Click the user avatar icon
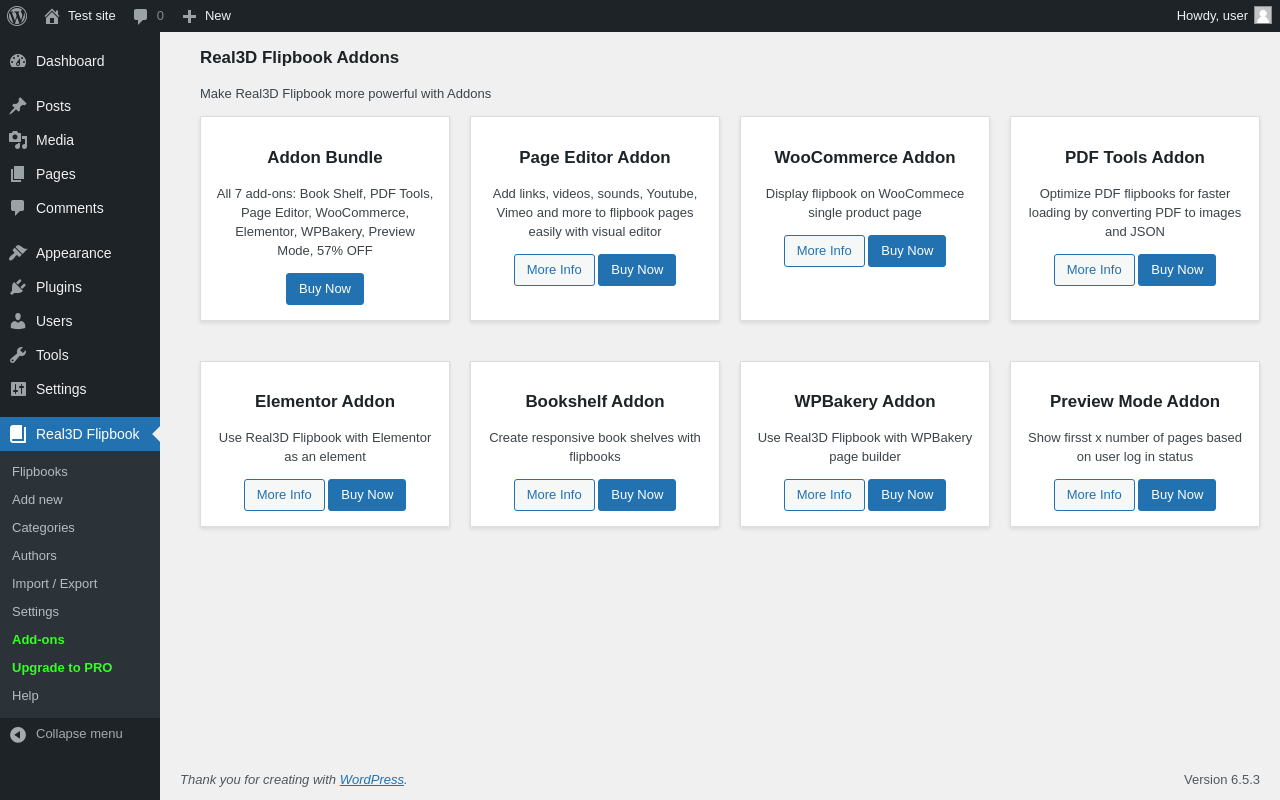Viewport: 1280px width, 800px height. (1263, 15)
